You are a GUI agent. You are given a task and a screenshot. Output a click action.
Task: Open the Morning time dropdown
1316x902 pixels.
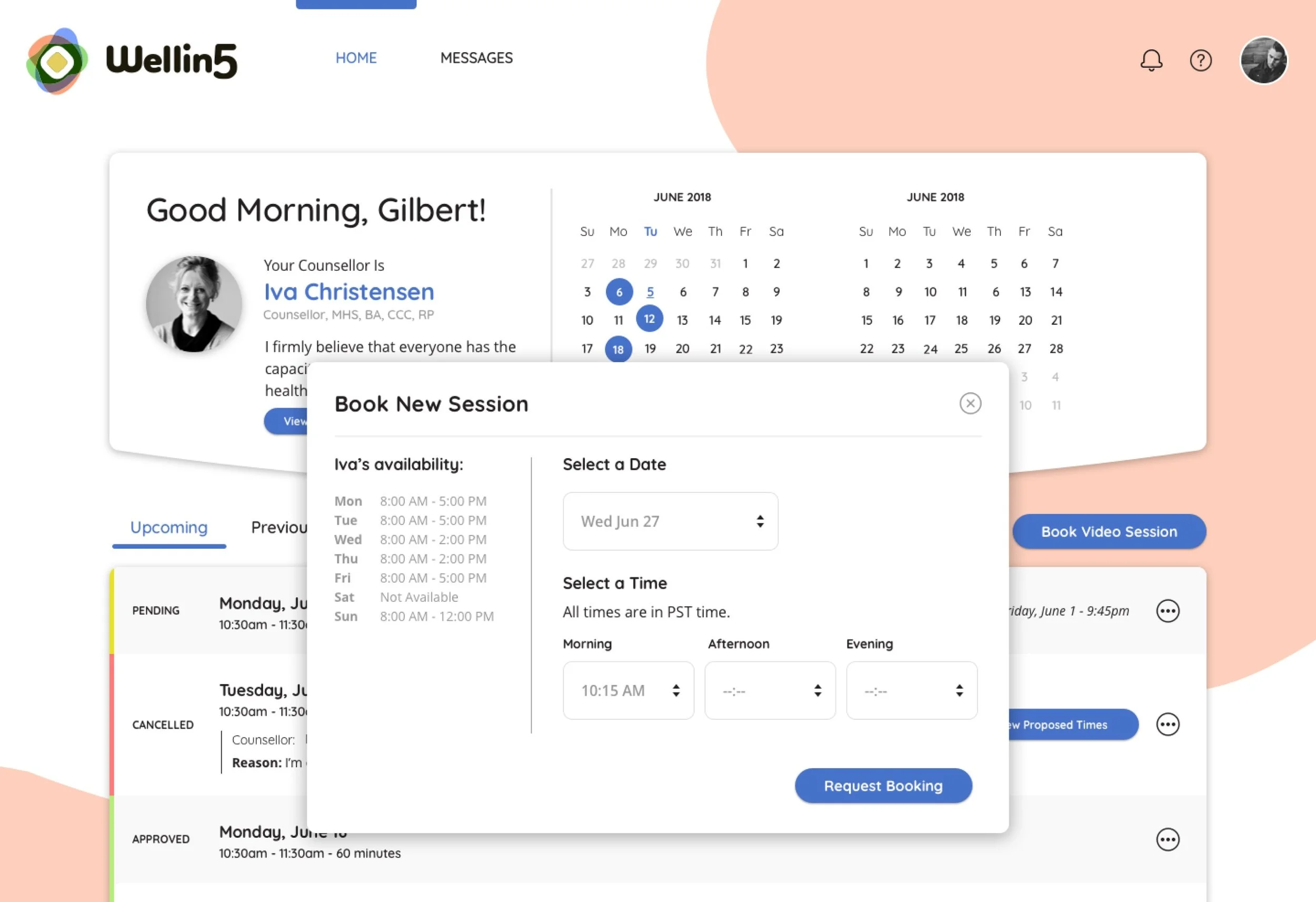[x=628, y=690]
